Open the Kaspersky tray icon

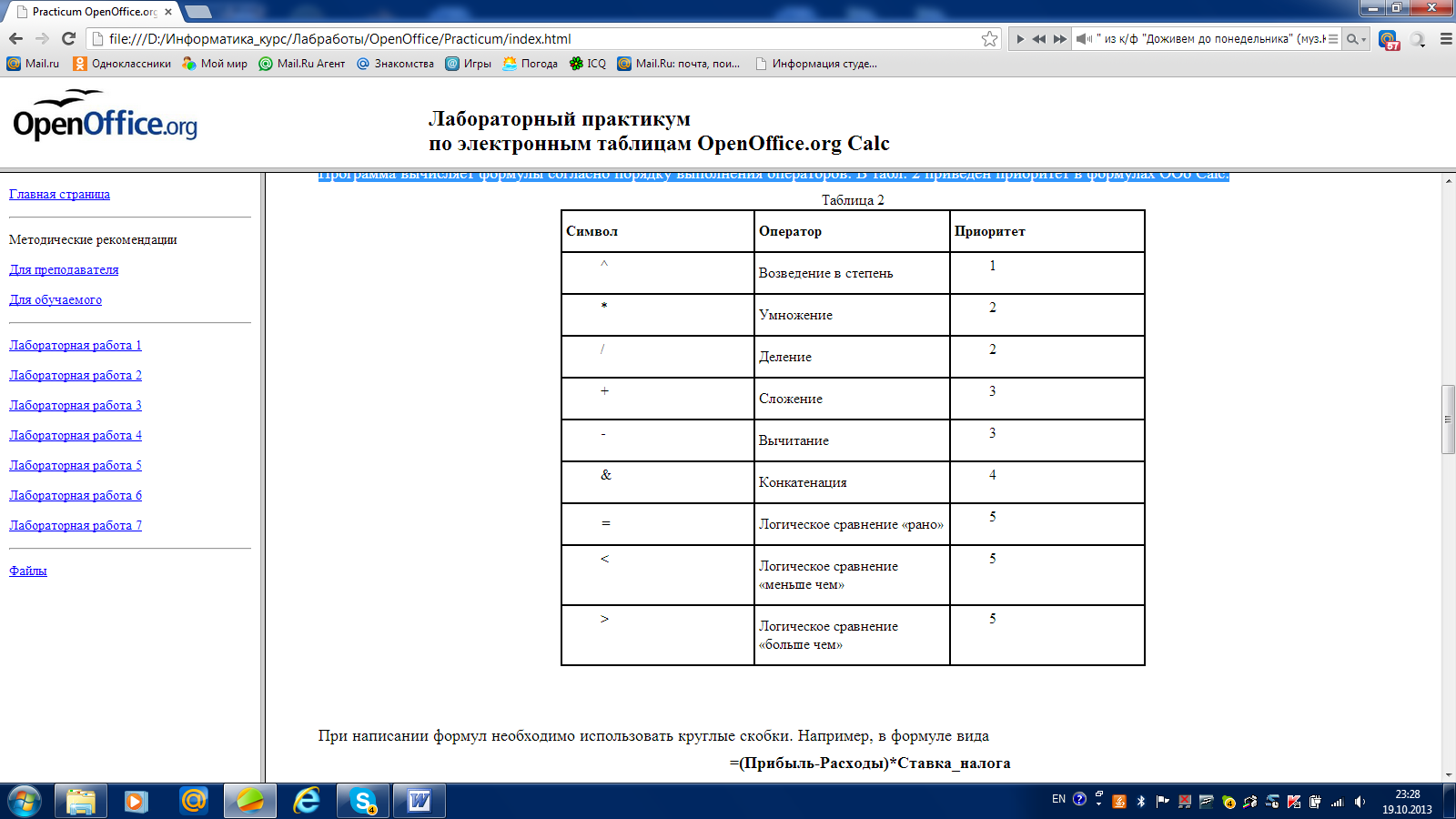click(1293, 802)
